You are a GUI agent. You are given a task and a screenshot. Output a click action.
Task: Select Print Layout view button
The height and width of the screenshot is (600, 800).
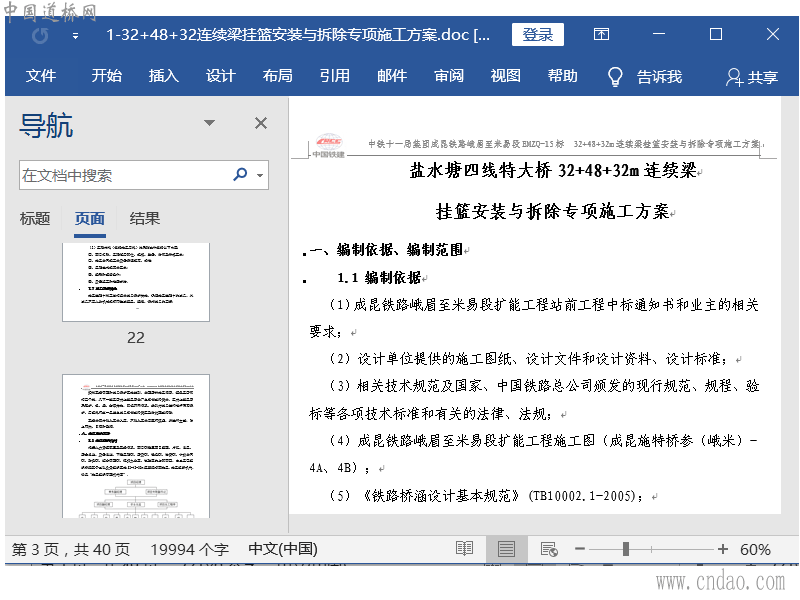point(506,549)
